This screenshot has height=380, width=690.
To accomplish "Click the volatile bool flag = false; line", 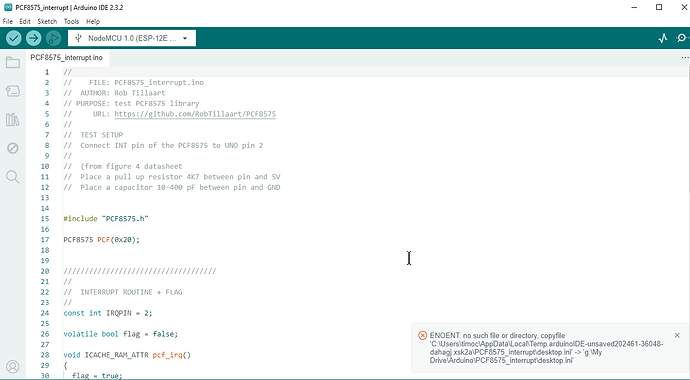I will [x=121, y=334].
